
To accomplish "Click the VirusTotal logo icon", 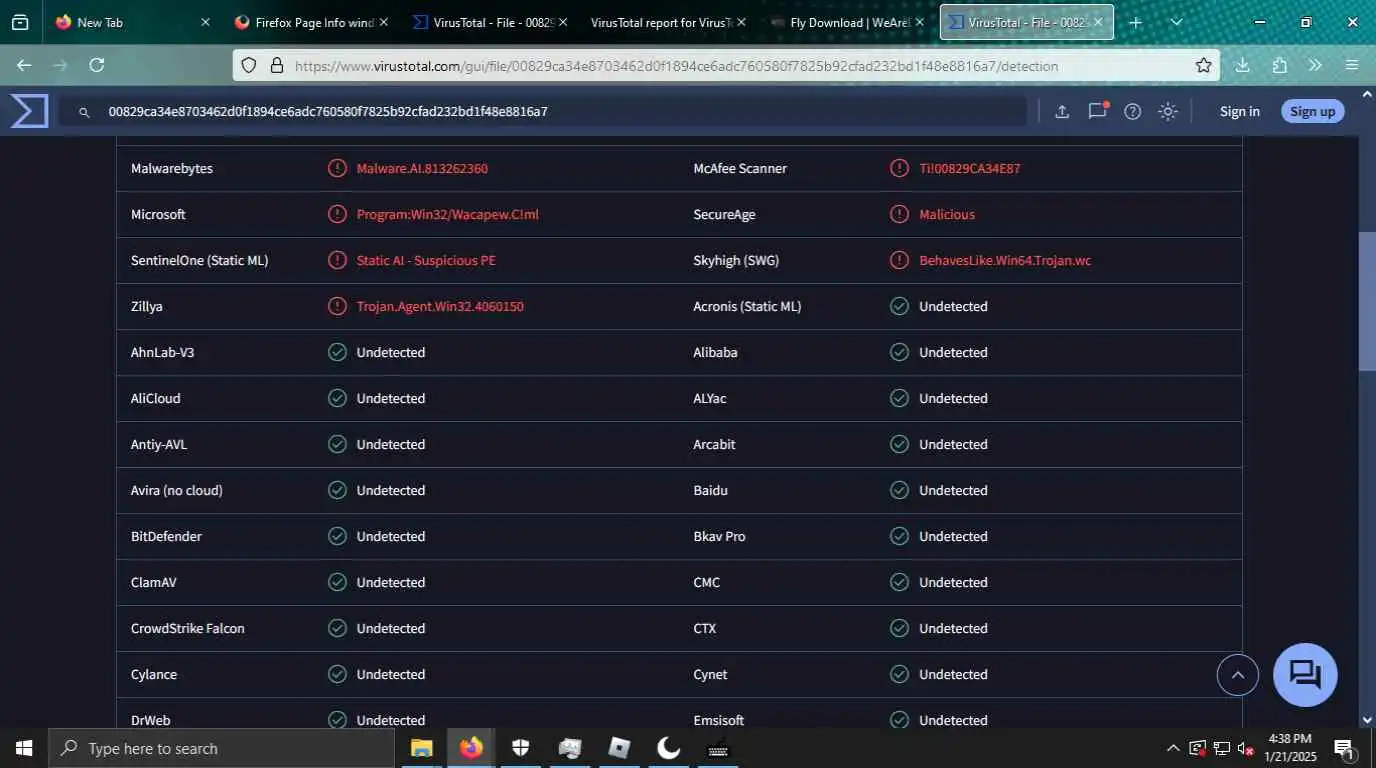I will click(x=29, y=111).
